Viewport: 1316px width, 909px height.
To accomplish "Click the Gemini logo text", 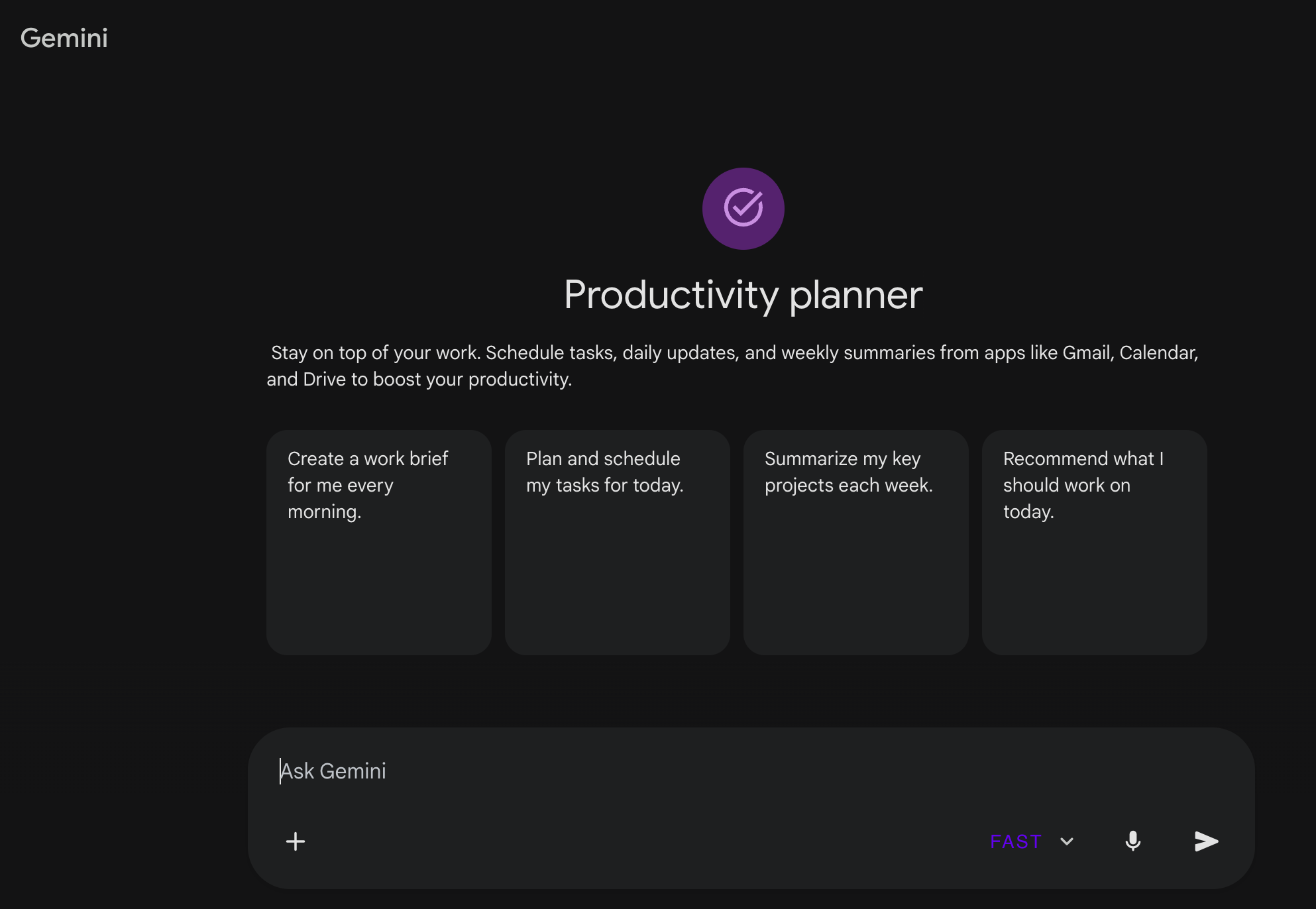I will tap(64, 38).
